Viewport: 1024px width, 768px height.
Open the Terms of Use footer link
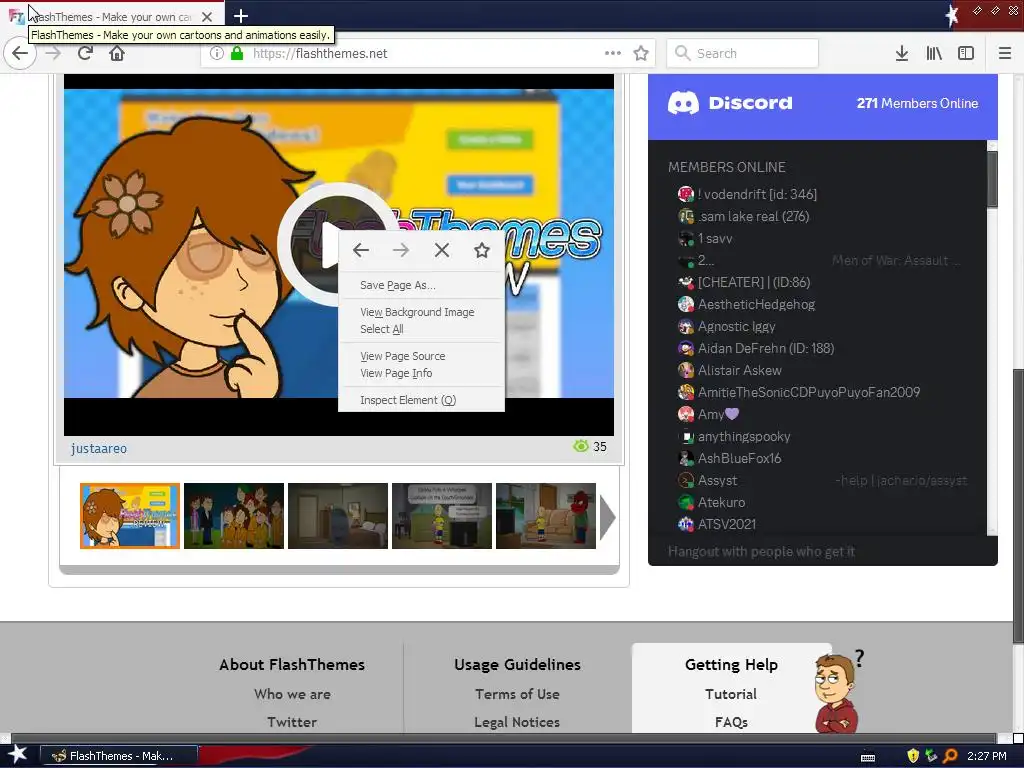(517, 694)
